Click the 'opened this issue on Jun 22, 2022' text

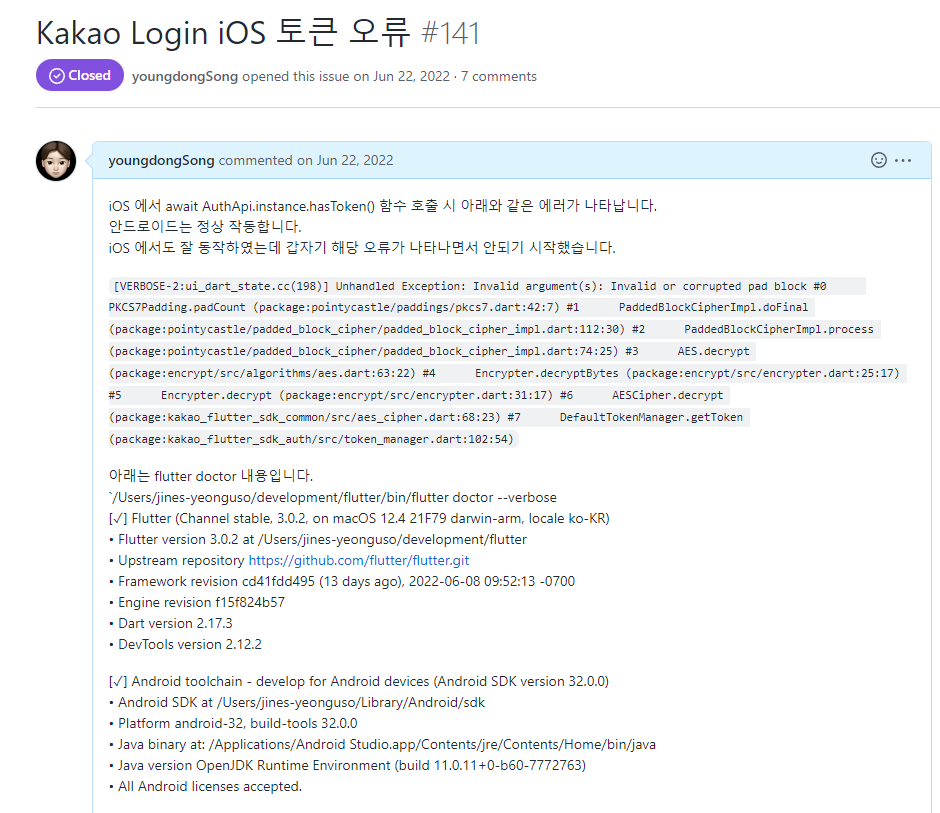click(346, 77)
